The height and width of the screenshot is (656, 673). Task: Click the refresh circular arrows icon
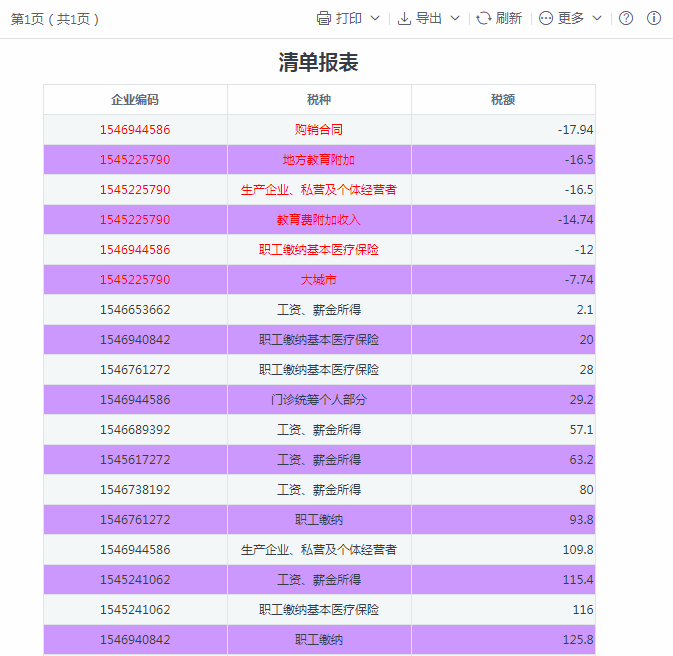[x=484, y=18]
